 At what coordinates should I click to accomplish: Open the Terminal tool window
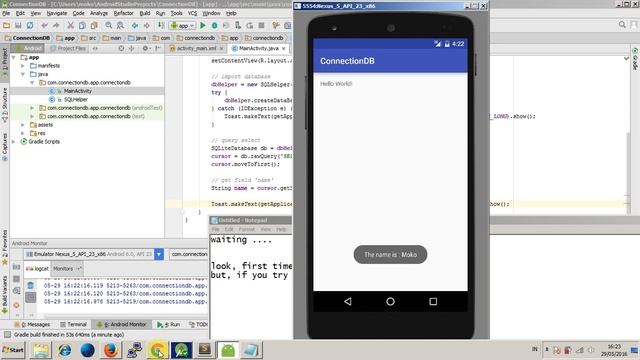click(73, 324)
